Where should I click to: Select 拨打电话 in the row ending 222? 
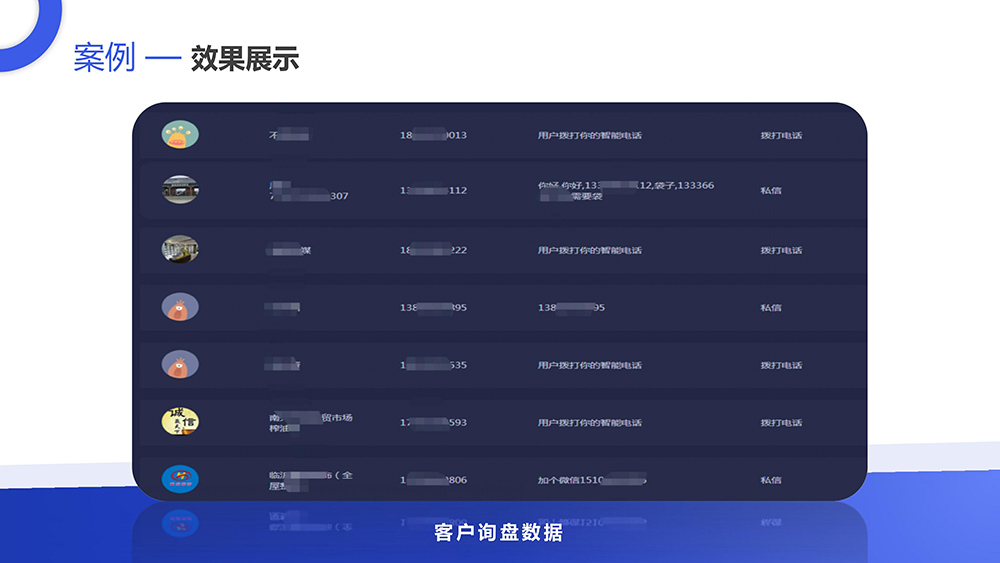tap(781, 250)
